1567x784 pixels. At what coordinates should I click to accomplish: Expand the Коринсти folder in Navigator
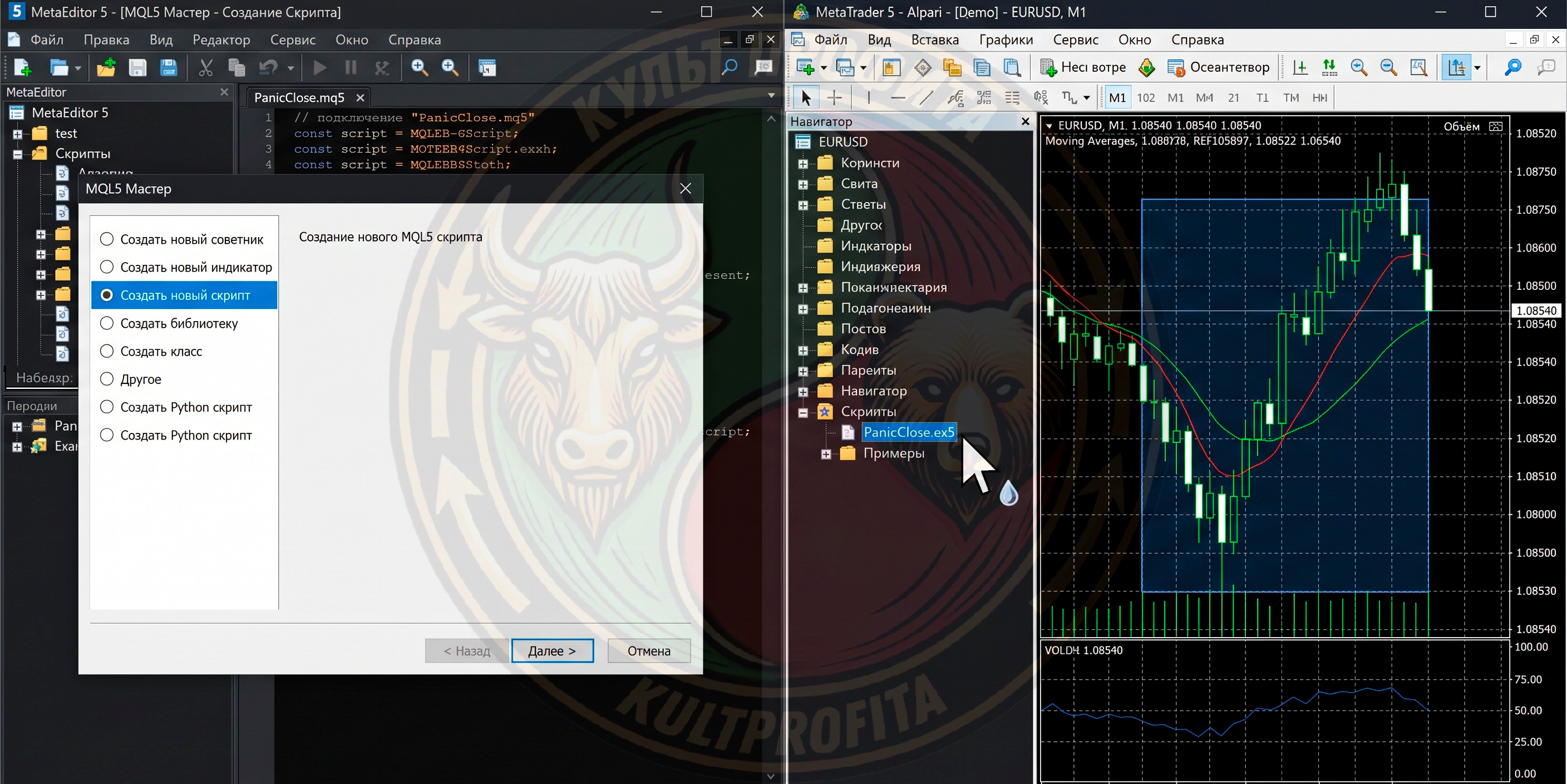click(x=803, y=164)
